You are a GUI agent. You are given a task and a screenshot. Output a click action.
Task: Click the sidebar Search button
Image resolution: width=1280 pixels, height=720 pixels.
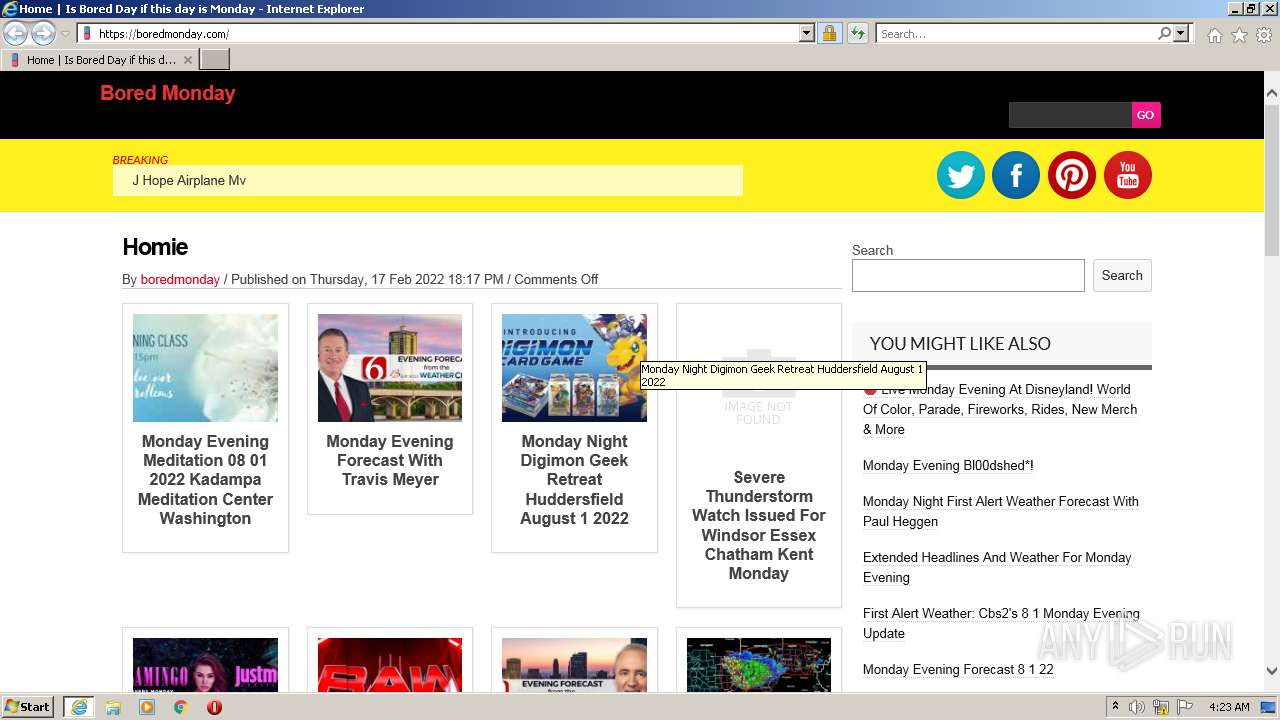1122,276
